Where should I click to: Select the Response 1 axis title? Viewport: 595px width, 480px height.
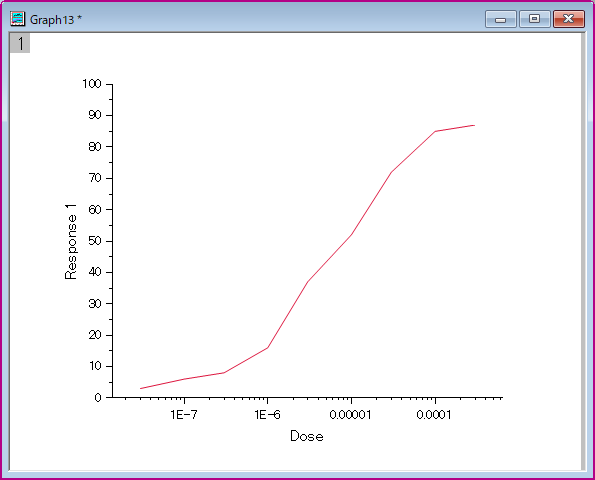click(x=71, y=242)
